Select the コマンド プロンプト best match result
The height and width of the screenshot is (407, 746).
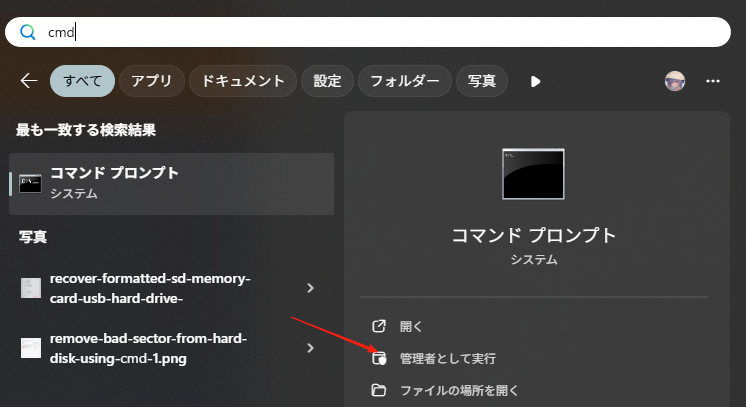tap(171, 184)
